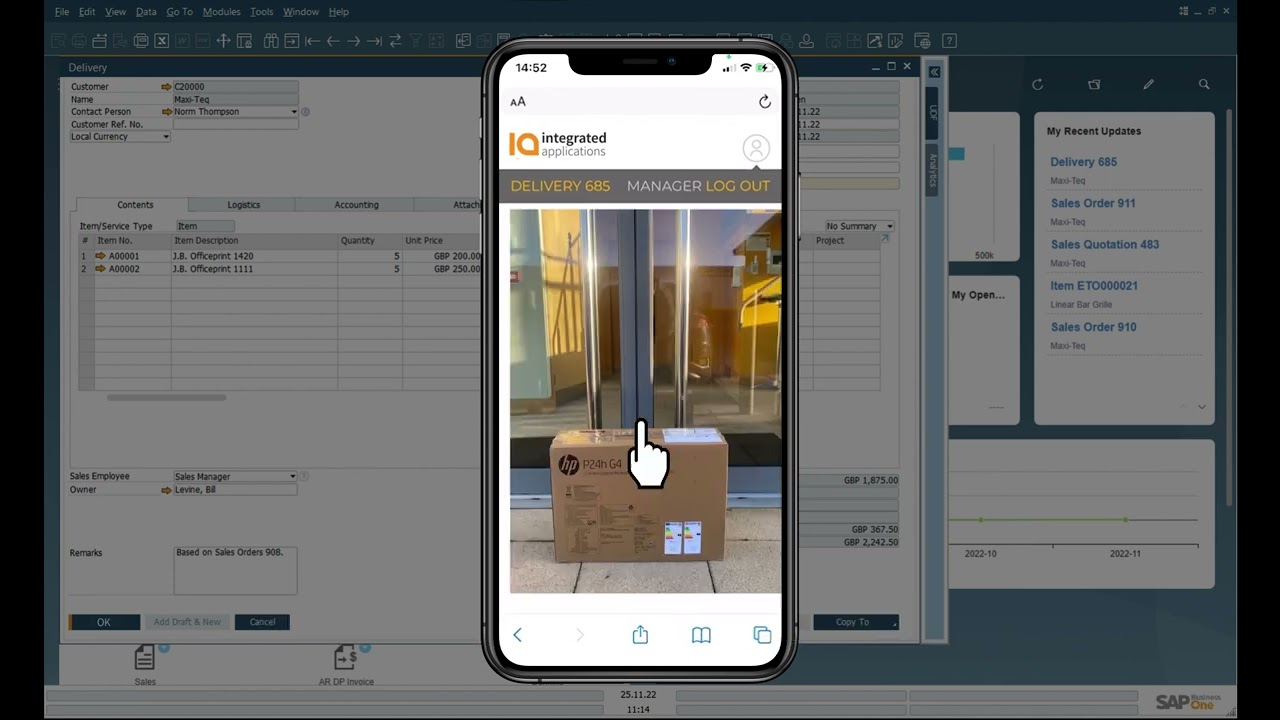
Task: Open Sales Order 911 recent update
Action: (x=1093, y=203)
